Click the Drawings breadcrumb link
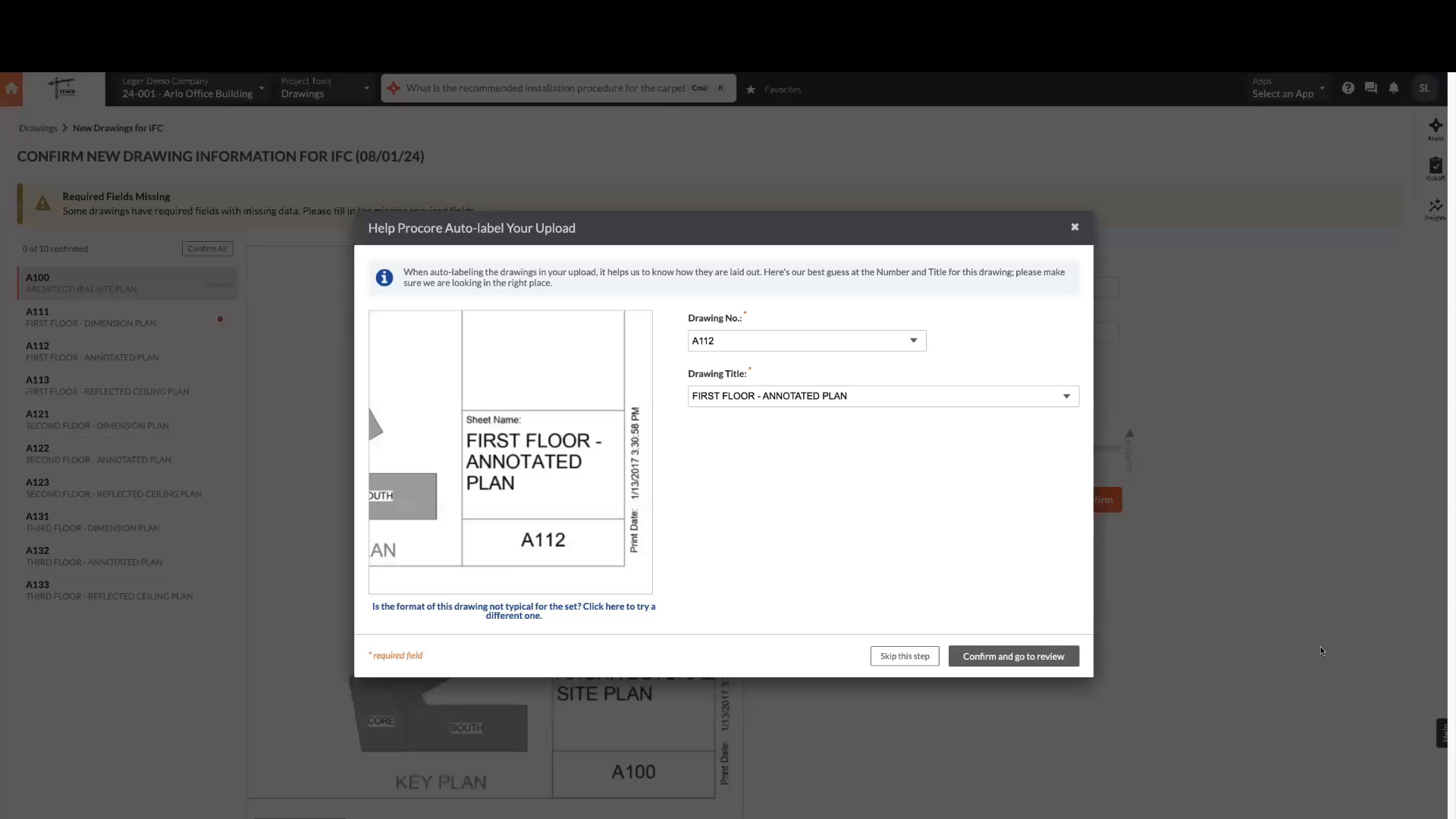The image size is (1456, 819). [x=38, y=127]
